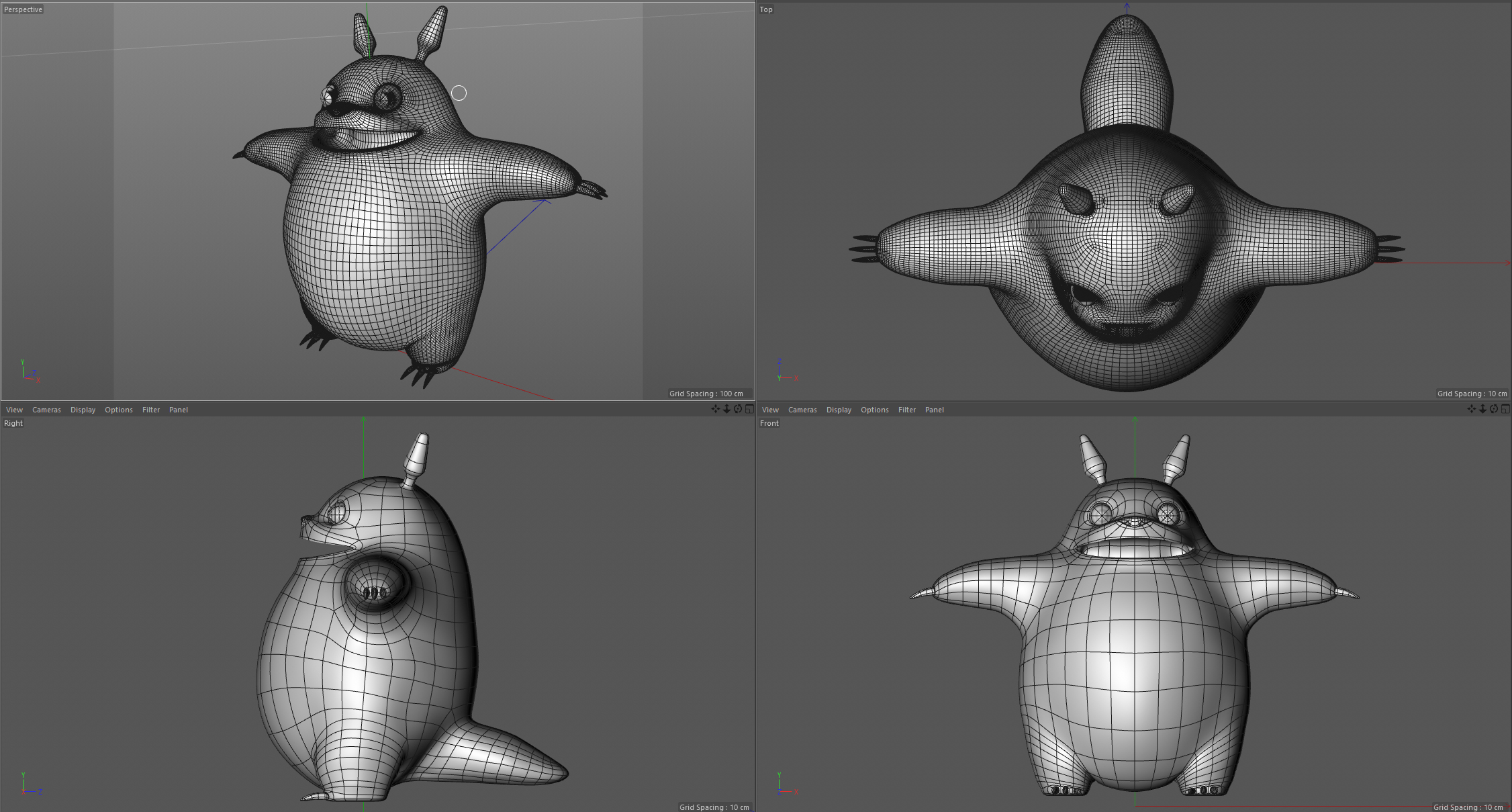The width and height of the screenshot is (1512, 812).
Task: Toggle maximize icon of Right viewport
Action: [749, 409]
